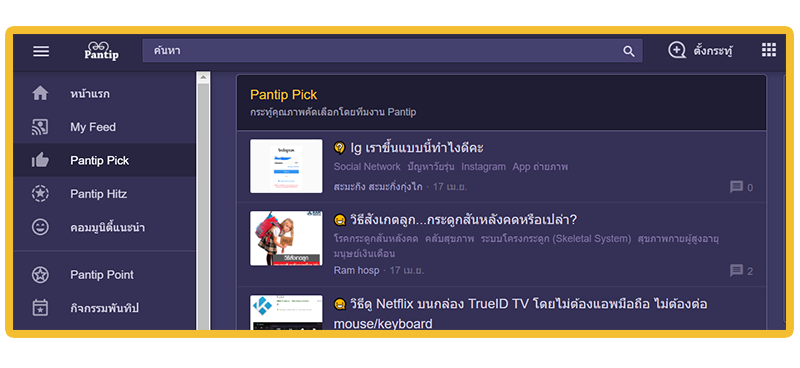Screen dimensions: 800x368
Task: Click the sidebar scrollbar up arrow
Action: 204,78
